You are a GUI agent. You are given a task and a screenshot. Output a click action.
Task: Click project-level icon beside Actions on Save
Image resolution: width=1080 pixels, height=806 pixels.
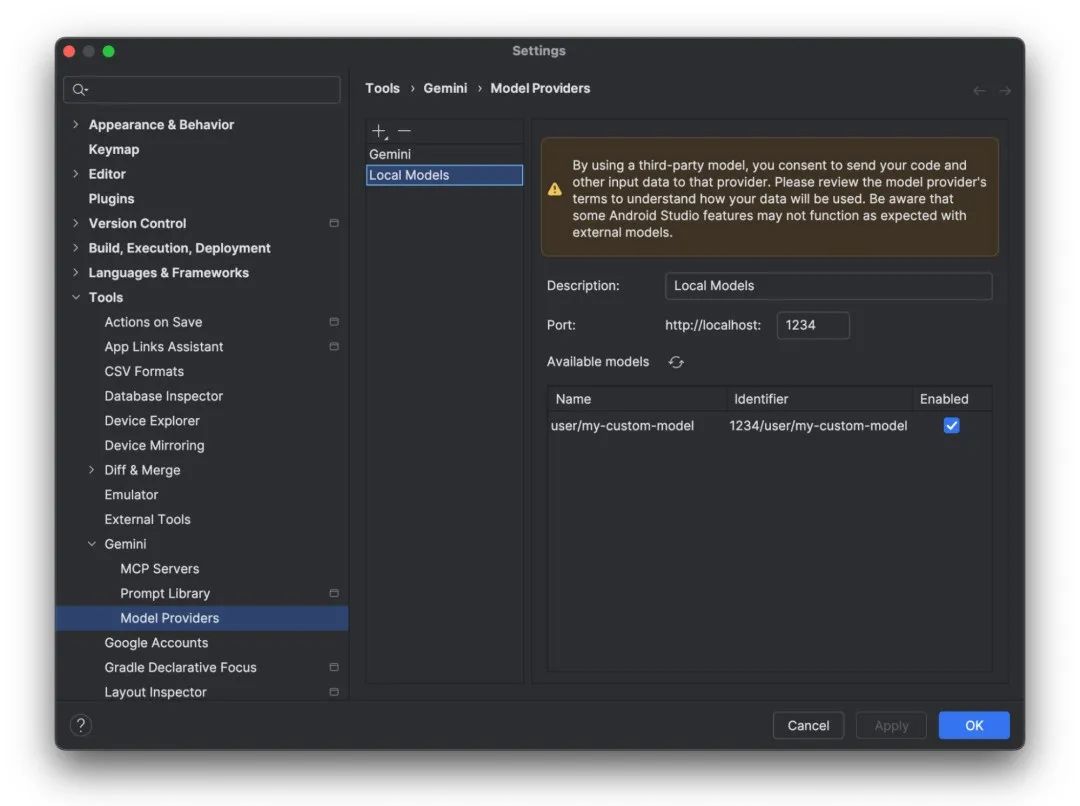(x=334, y=322)
